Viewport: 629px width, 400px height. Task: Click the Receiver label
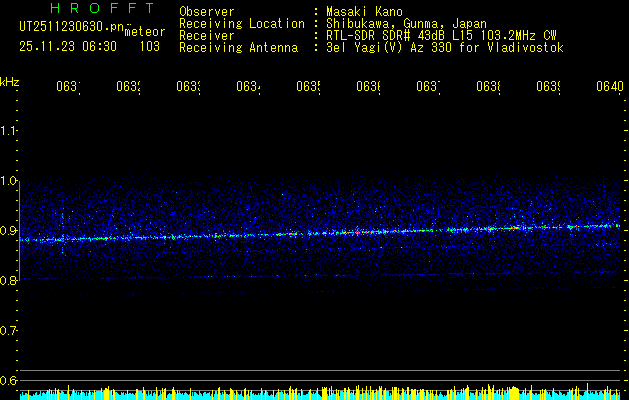pyautogui.click(x=207, y=36)
